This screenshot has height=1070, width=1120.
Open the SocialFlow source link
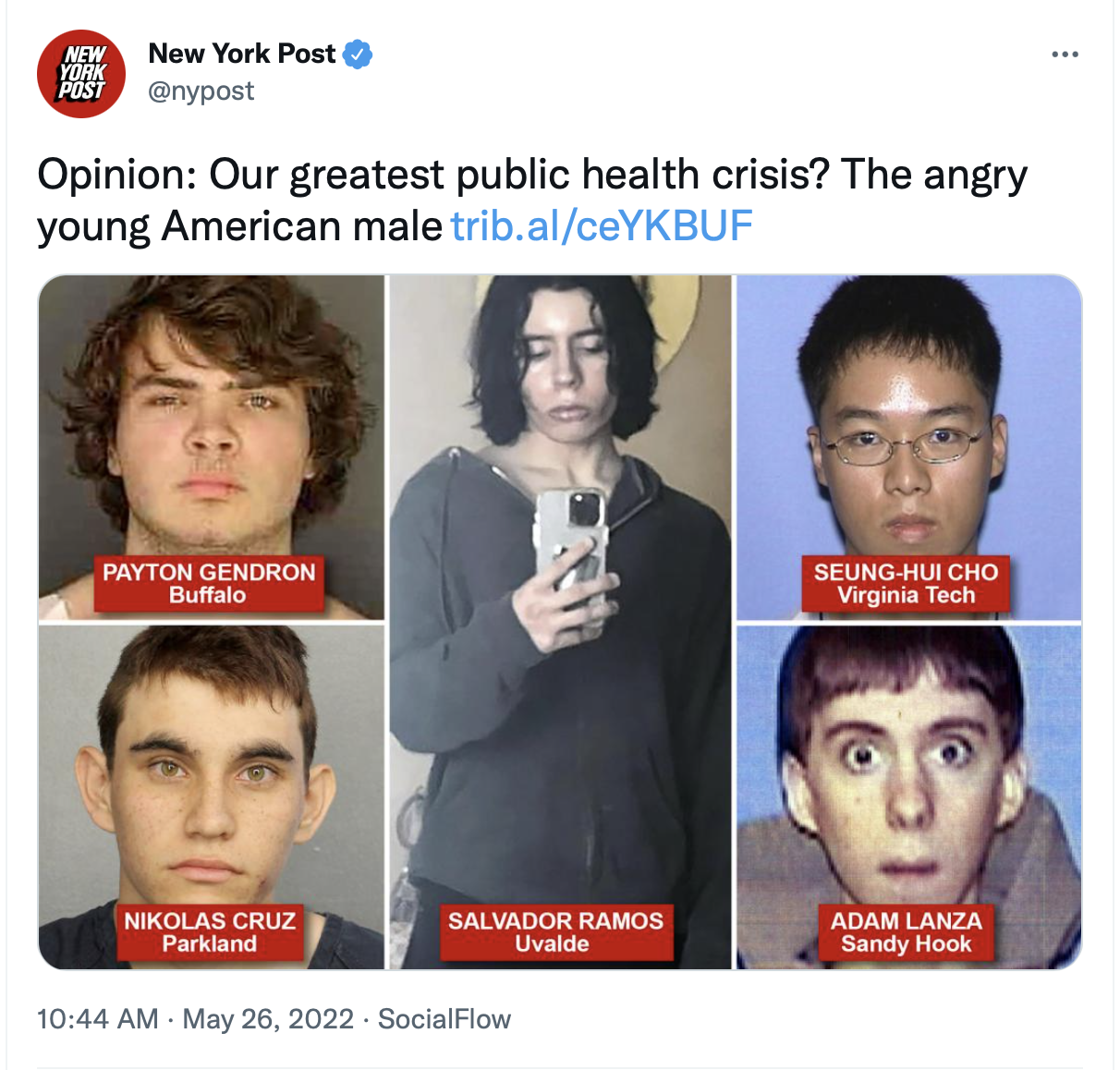[444, 1019]
